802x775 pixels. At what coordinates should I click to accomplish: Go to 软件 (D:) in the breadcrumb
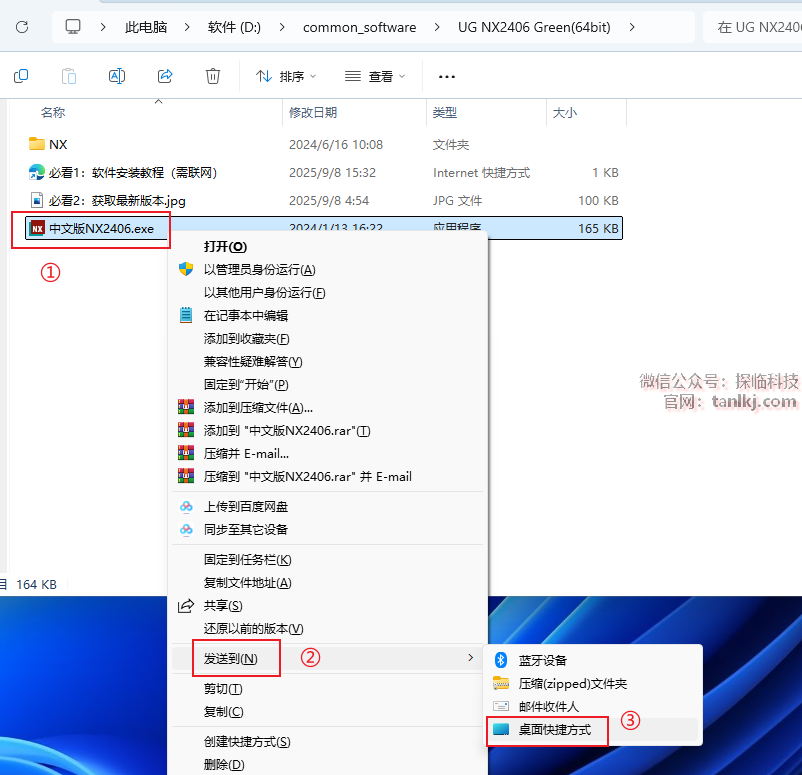pos(234,27)
